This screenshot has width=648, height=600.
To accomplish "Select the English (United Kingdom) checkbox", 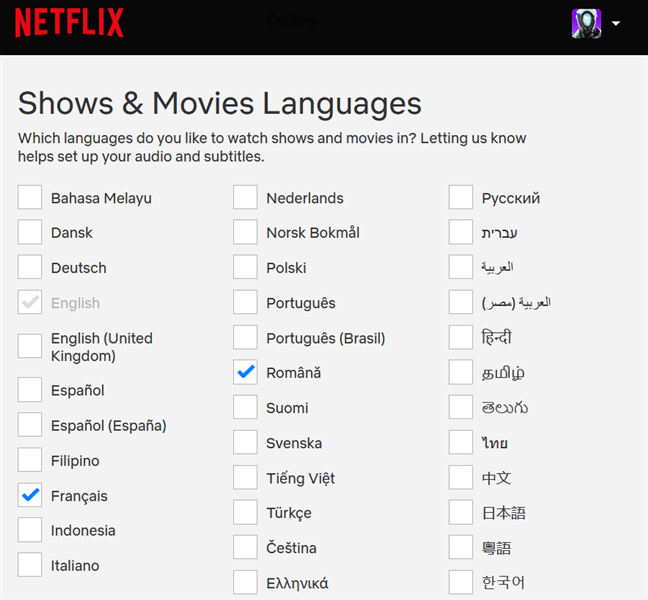I will 30,346.
